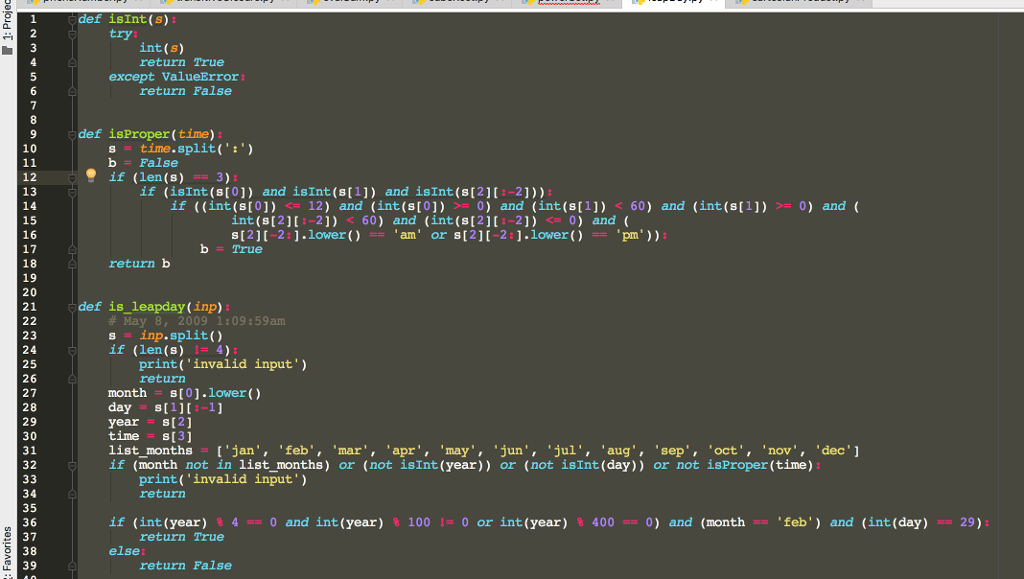Click 'month' variable on line 27
The width and height of the screenshot is (1024, 579).
(x=127, y=393)
